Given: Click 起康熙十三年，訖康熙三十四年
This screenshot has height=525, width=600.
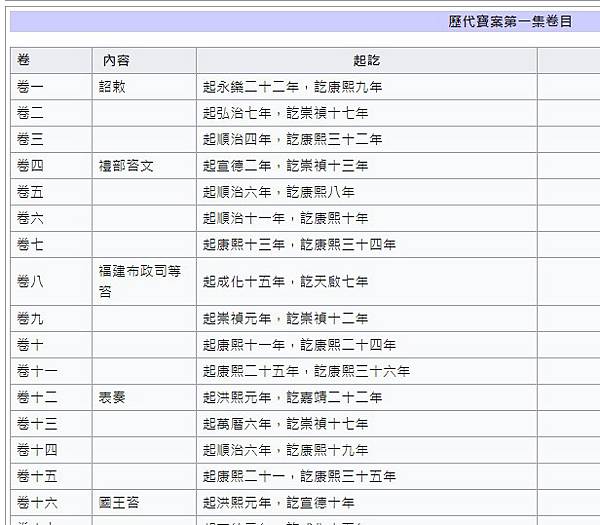Looking at the screenshot, I should [x=299, y=245].
